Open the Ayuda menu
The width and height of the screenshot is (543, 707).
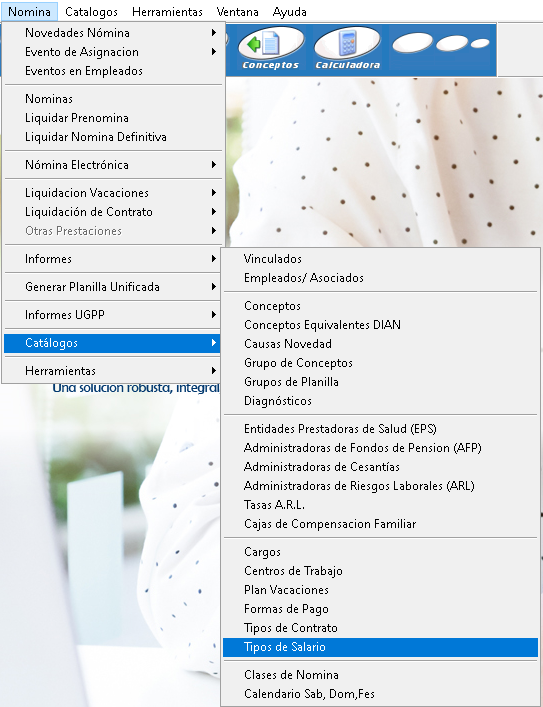[x=290, y=12]
